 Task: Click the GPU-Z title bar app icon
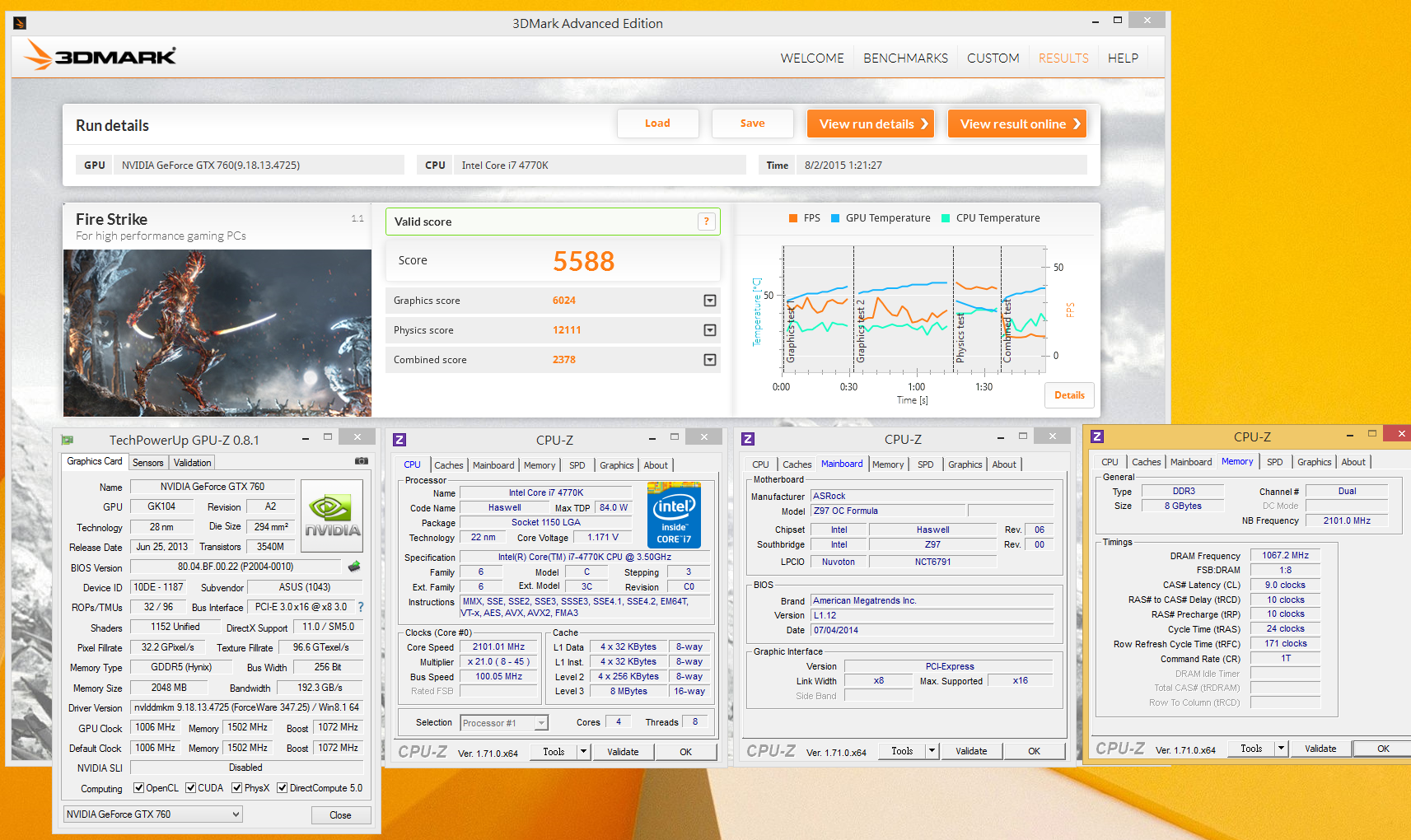[68, 440]
